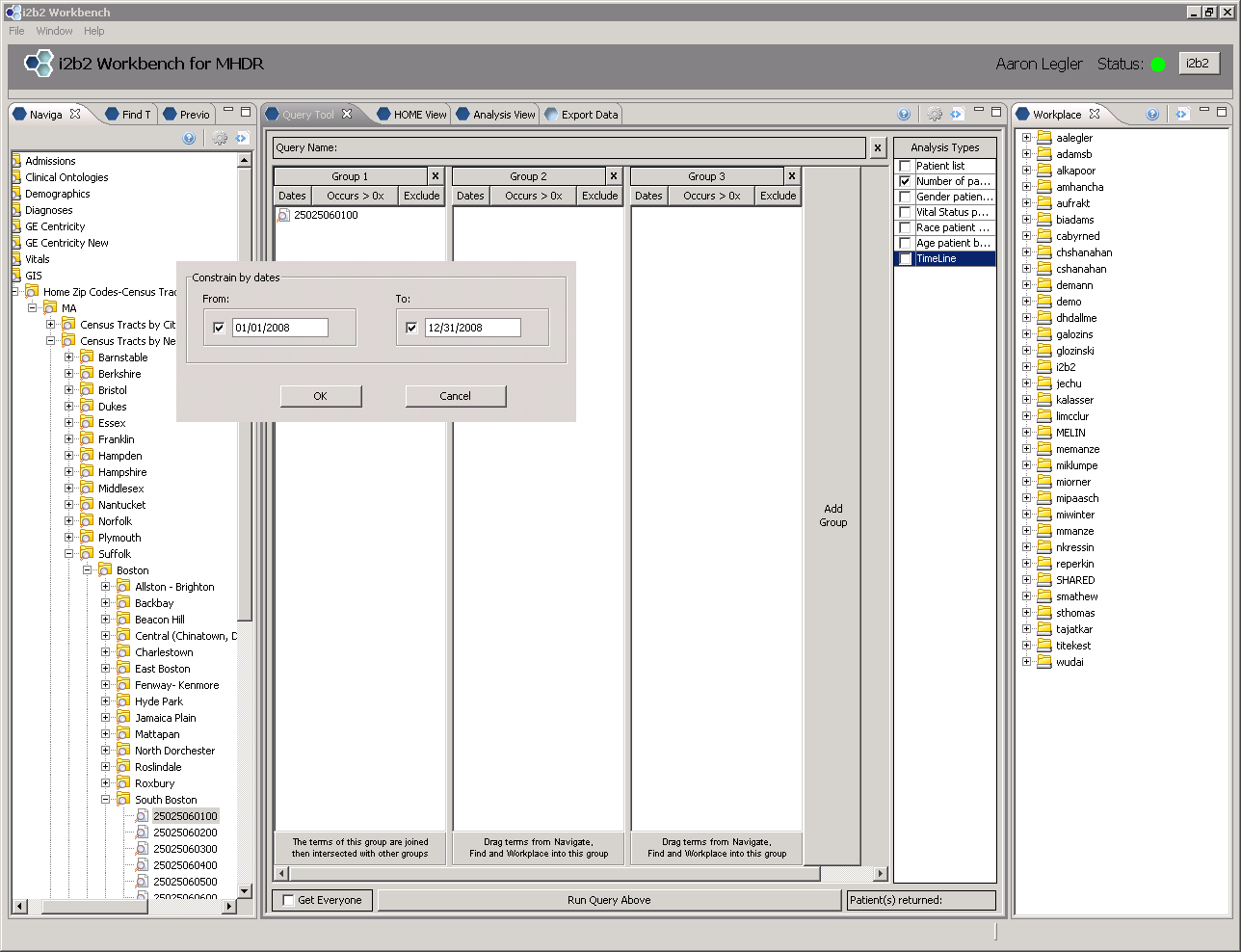Click the help icon in Navigate panel

point(189,139)
